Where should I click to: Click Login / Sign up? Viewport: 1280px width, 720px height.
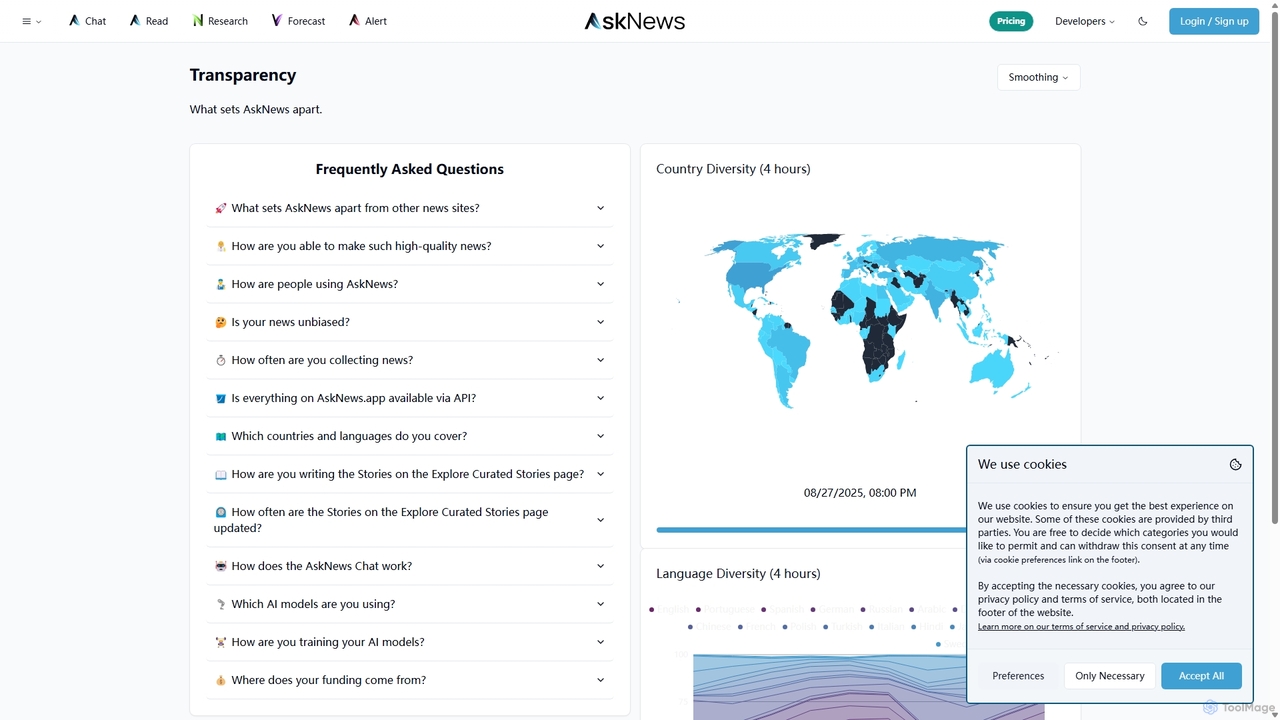(x=1214, y=21)
